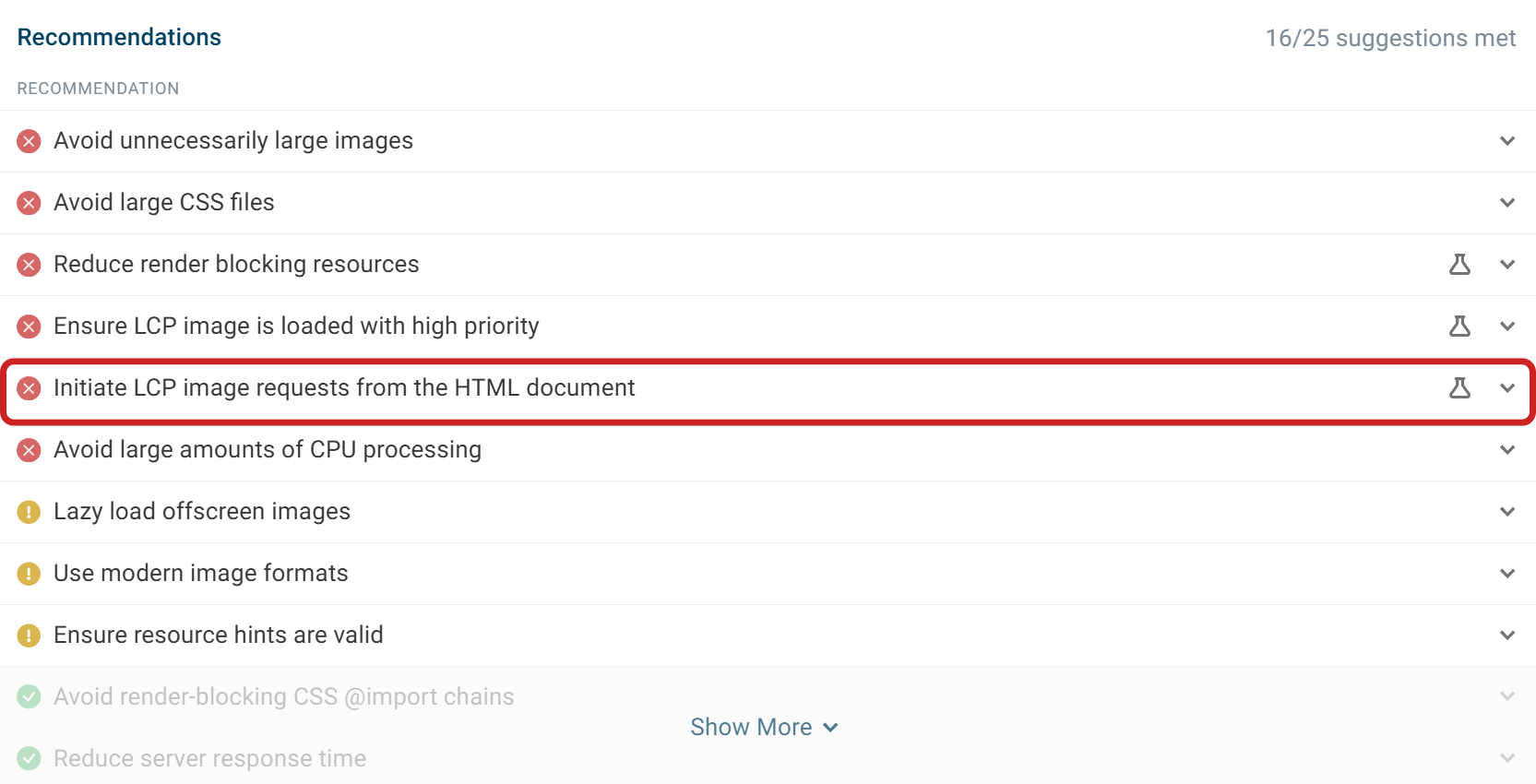Screen dimensions: 1536x784
Task: Open Initiate LCP image requests from the HTML document text
Action: [344, 387]
